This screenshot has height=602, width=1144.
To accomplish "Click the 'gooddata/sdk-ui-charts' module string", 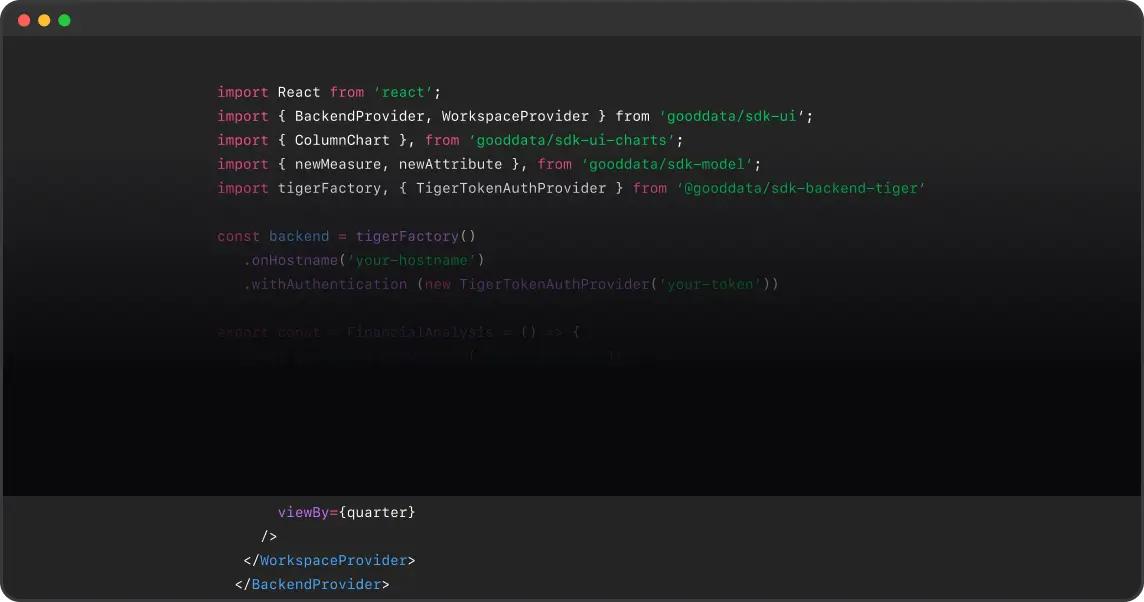I will point(572,140).
